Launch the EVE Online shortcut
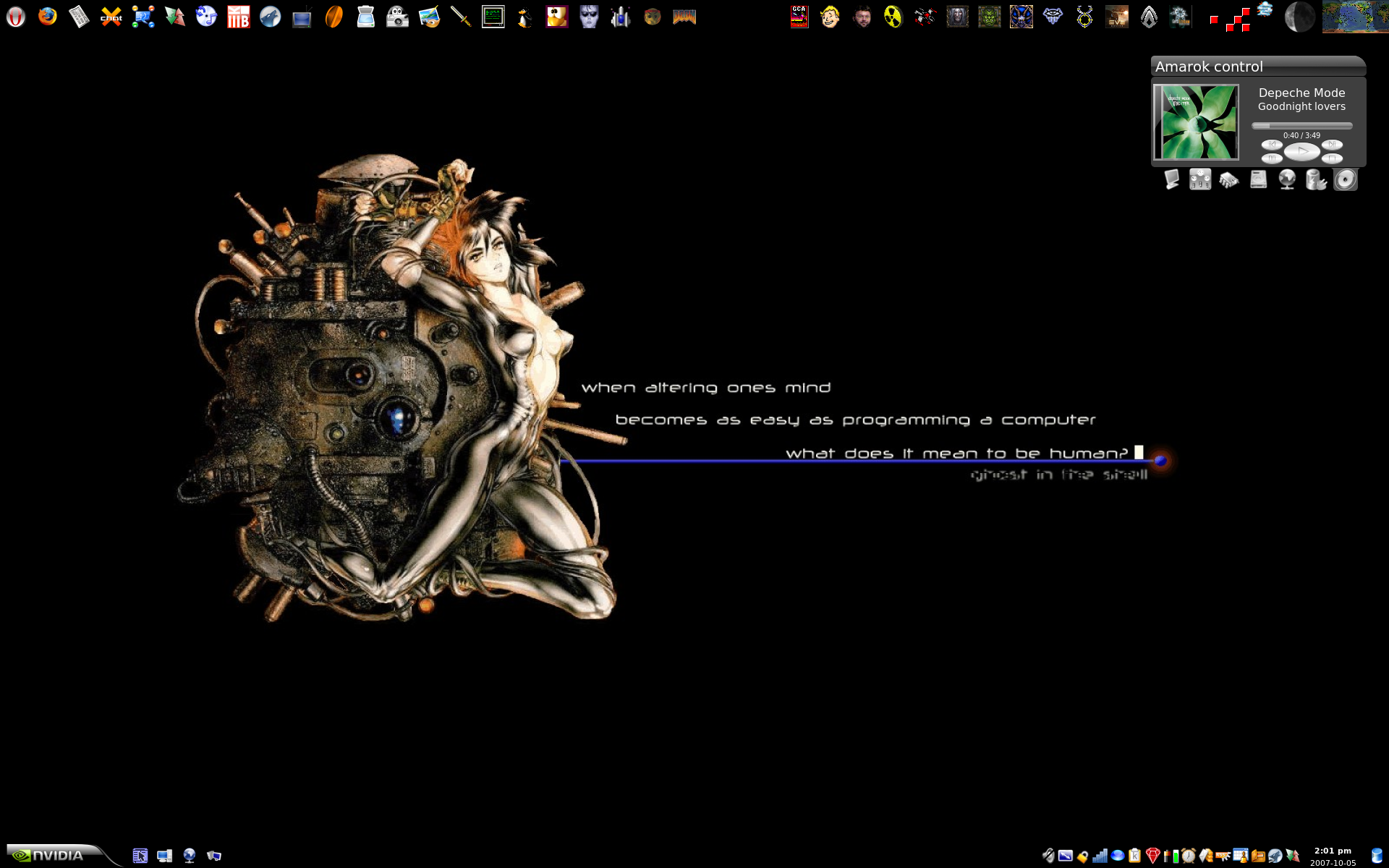The width and height of the screenshot is (1389, 868). click(1116, 17)
